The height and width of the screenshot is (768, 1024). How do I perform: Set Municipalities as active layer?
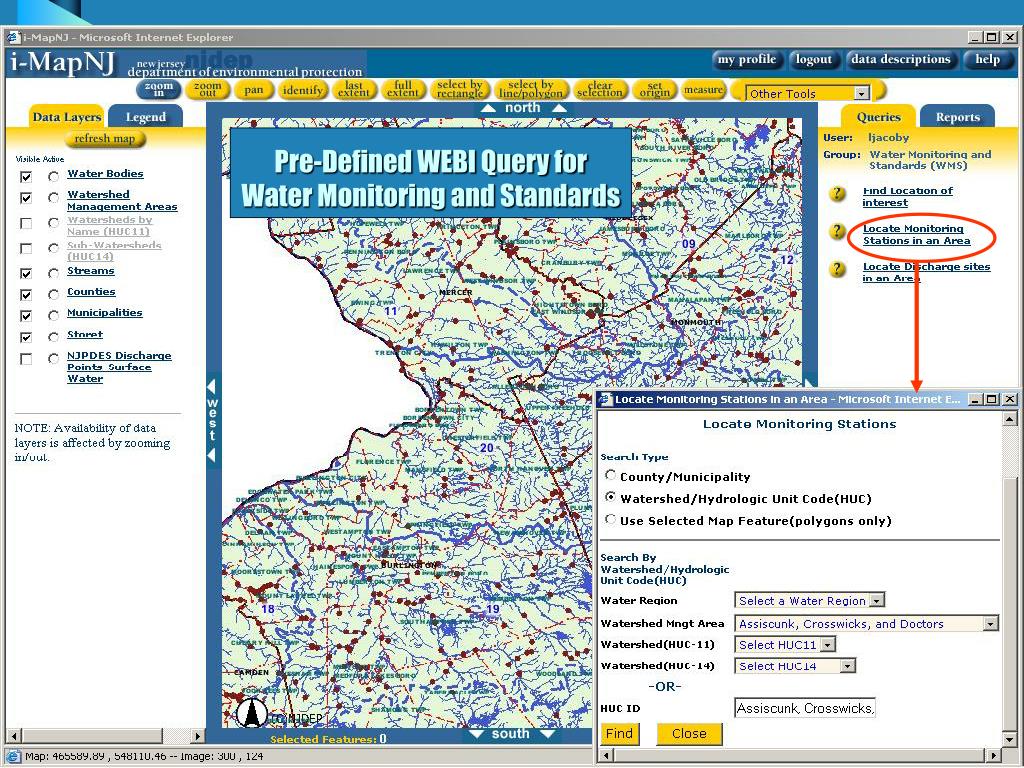click(54, 315)
